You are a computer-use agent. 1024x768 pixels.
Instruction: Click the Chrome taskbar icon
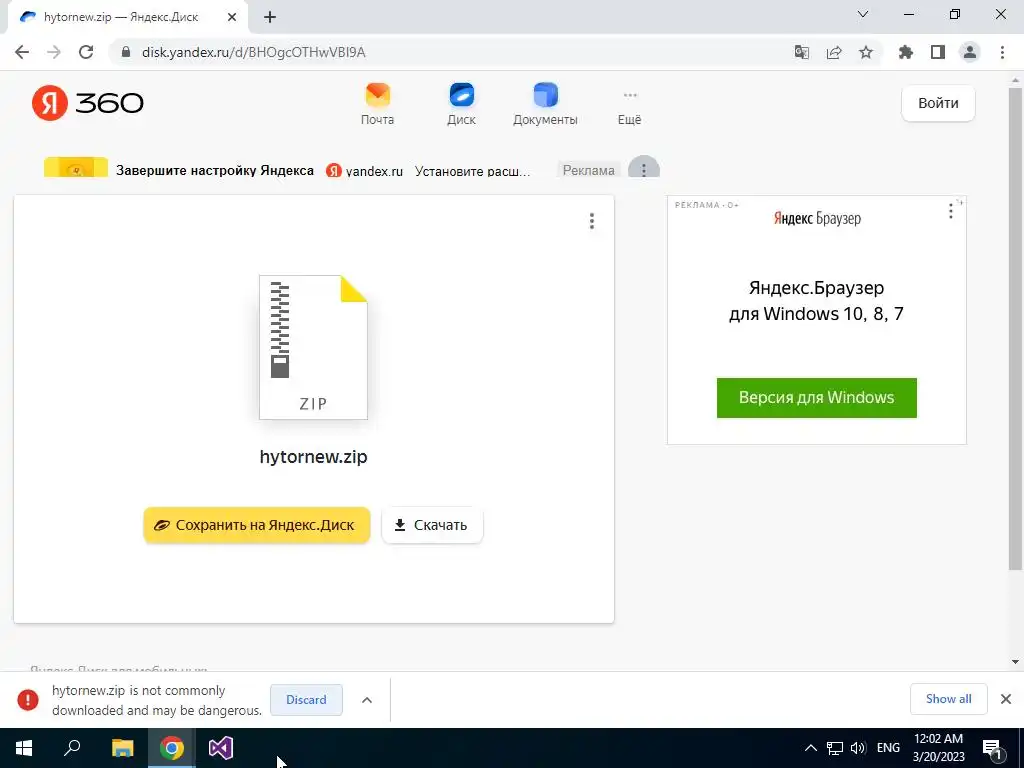click(x=171, y=748)
